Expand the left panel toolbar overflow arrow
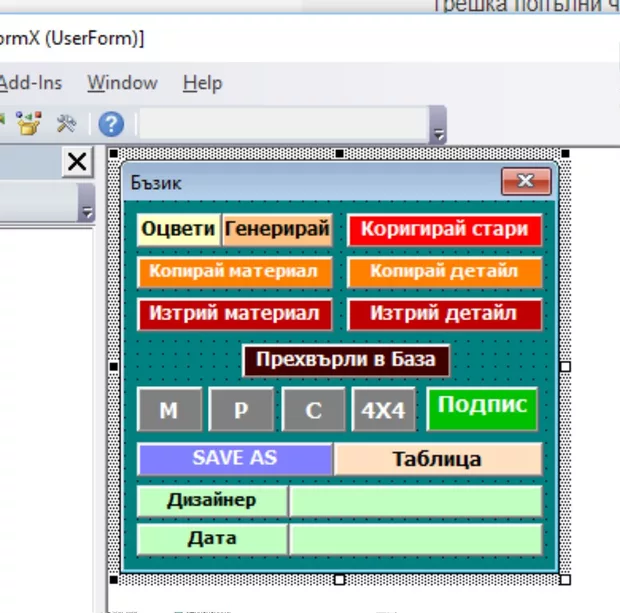This screenshot has height=613, width=620. tap(87, 202)
